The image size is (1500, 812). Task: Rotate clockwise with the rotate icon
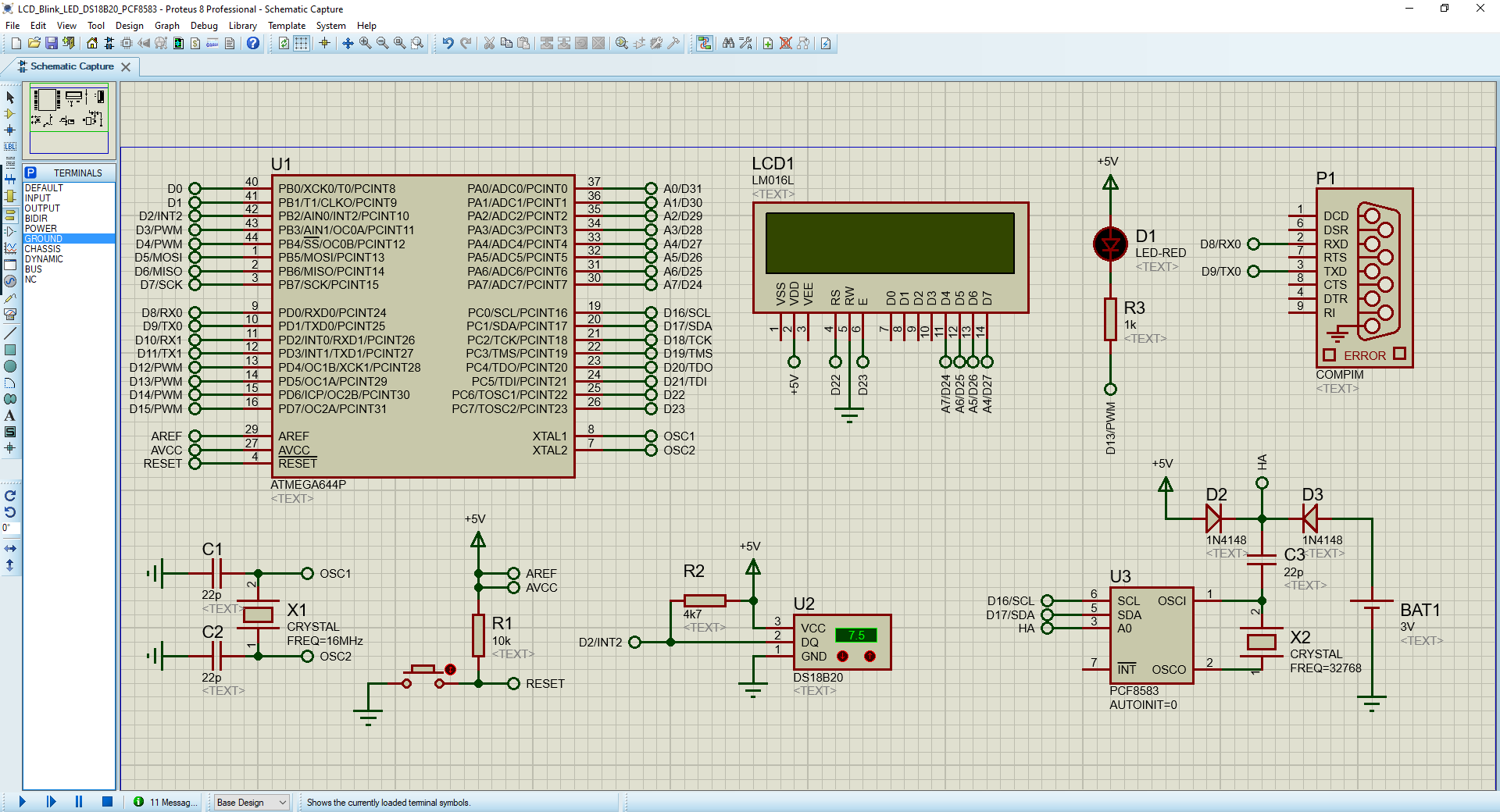tap(10, 496)
